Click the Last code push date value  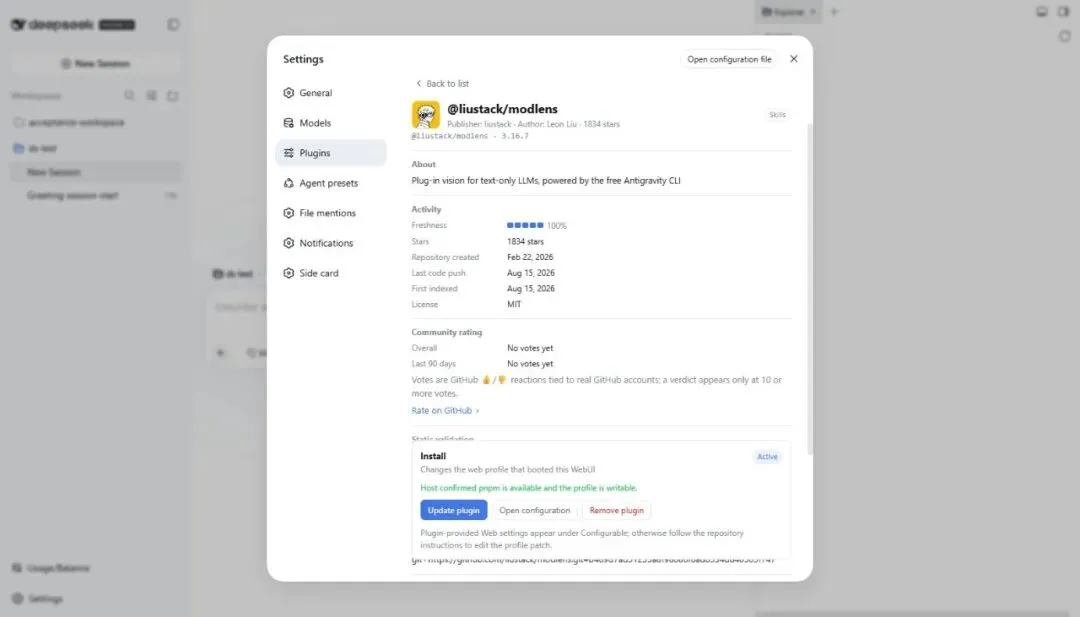pos(530,273)
